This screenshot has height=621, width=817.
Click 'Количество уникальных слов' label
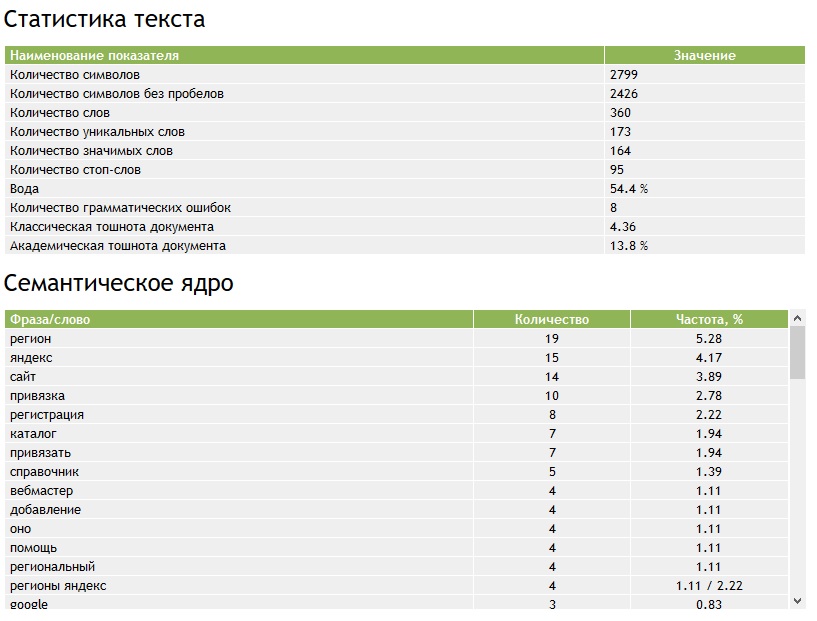pos(97,132)
